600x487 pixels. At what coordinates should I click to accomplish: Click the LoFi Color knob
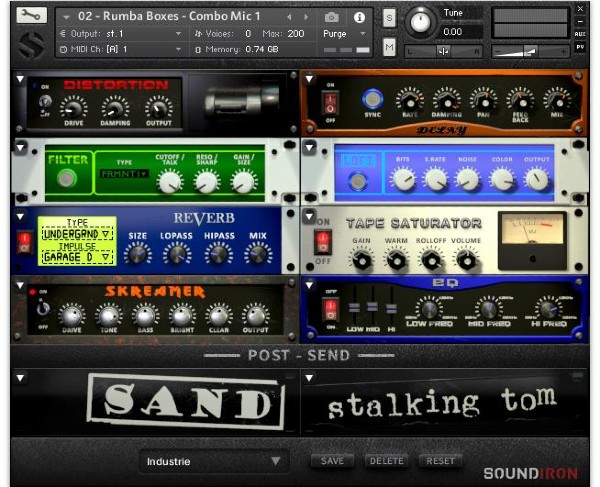(502, 179)
